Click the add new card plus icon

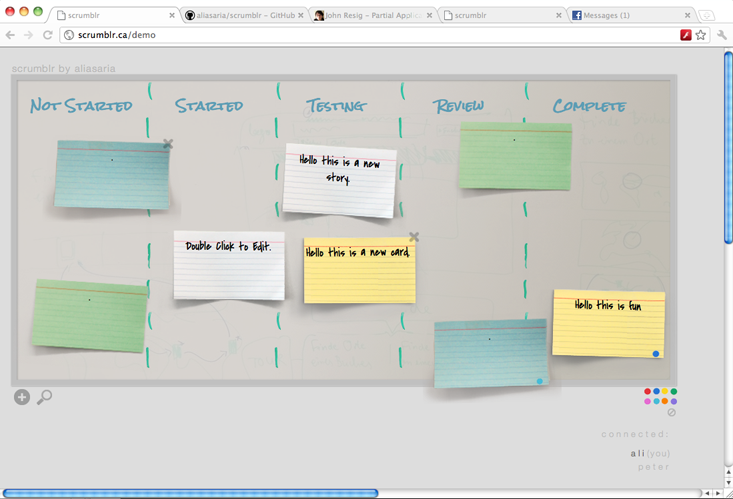click(x=21, y=397)
